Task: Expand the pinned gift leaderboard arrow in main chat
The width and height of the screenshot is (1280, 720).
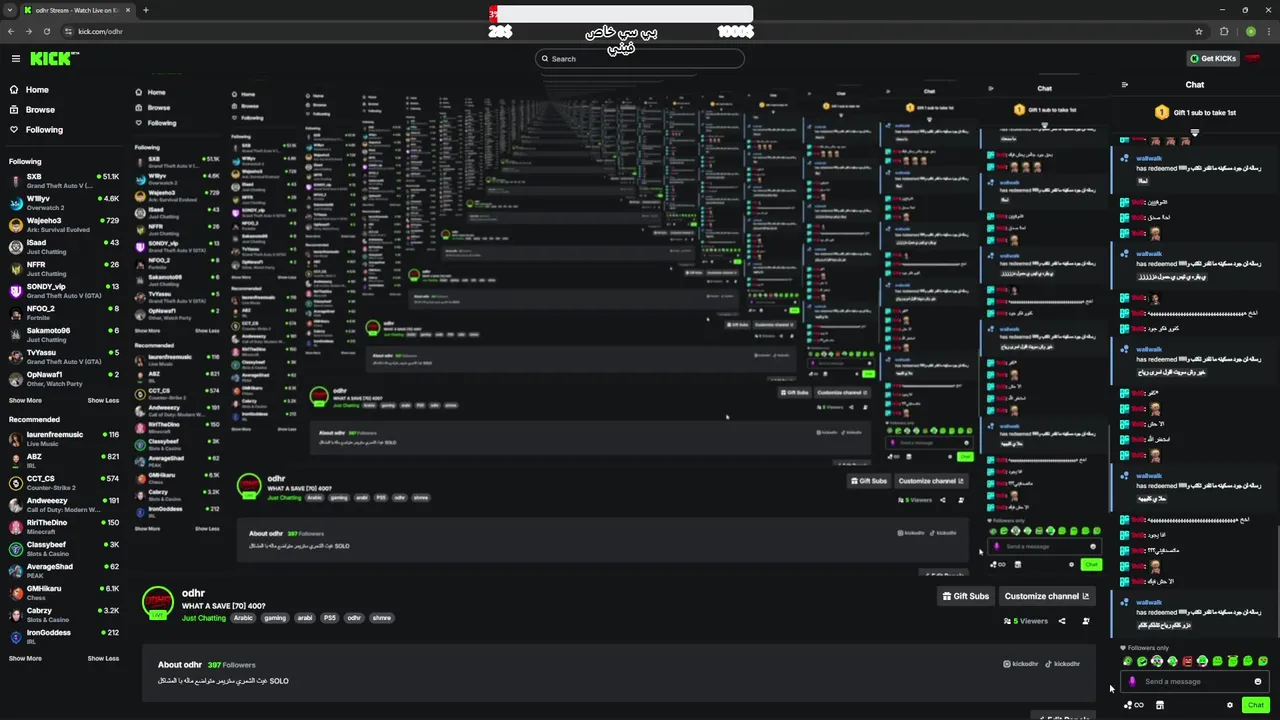Action: coord(1194,132)
